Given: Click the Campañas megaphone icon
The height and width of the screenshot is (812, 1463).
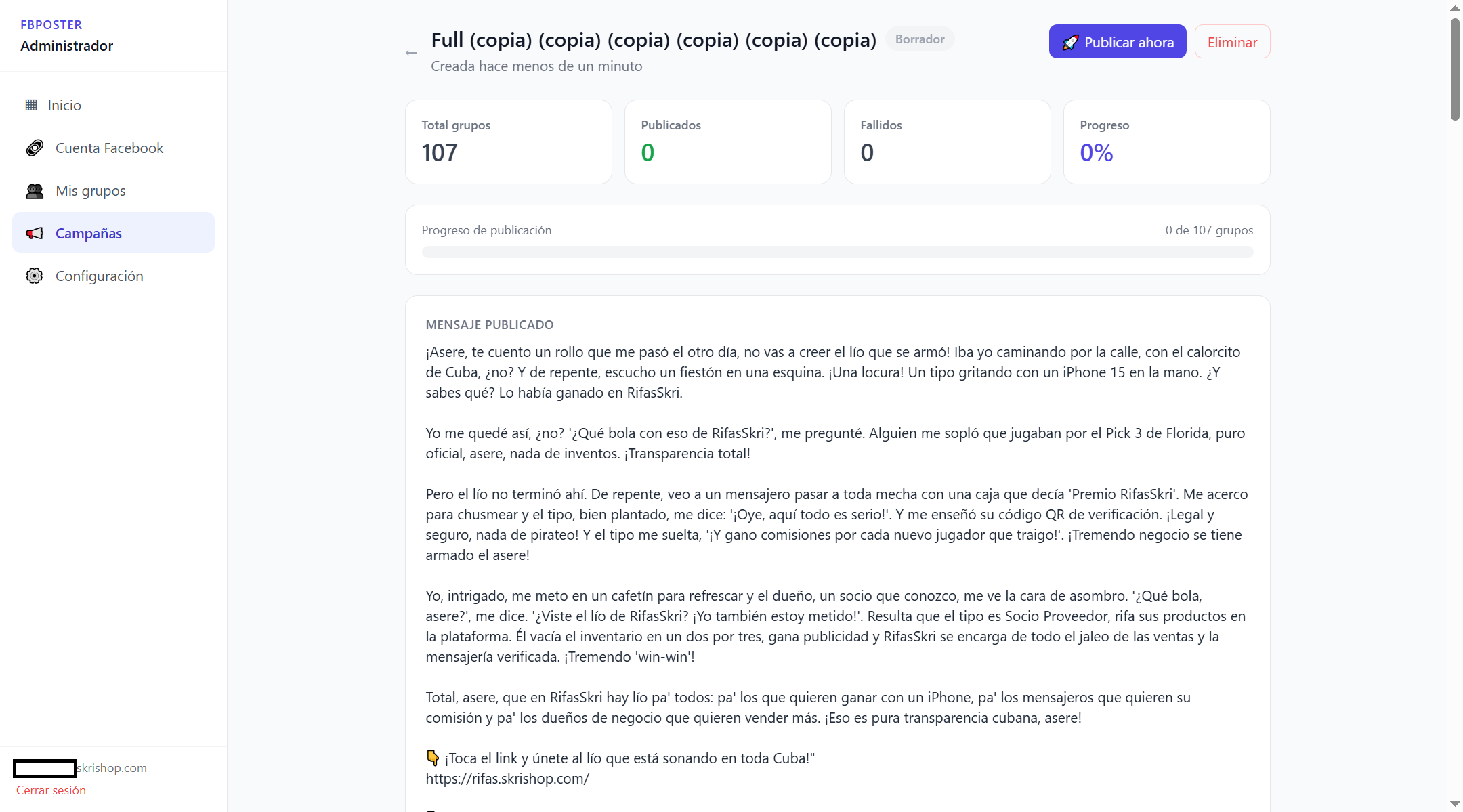Looking at the screenshot, I should tap(35, 233).
